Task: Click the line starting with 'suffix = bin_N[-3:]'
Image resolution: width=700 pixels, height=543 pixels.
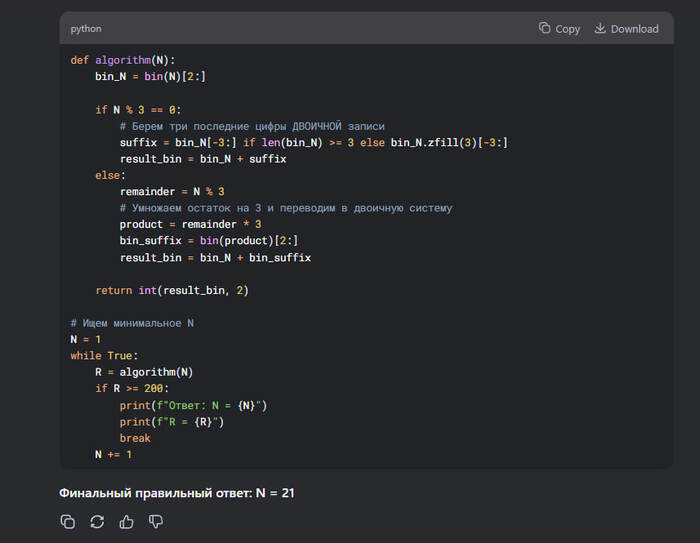Action: coord(313,143)
